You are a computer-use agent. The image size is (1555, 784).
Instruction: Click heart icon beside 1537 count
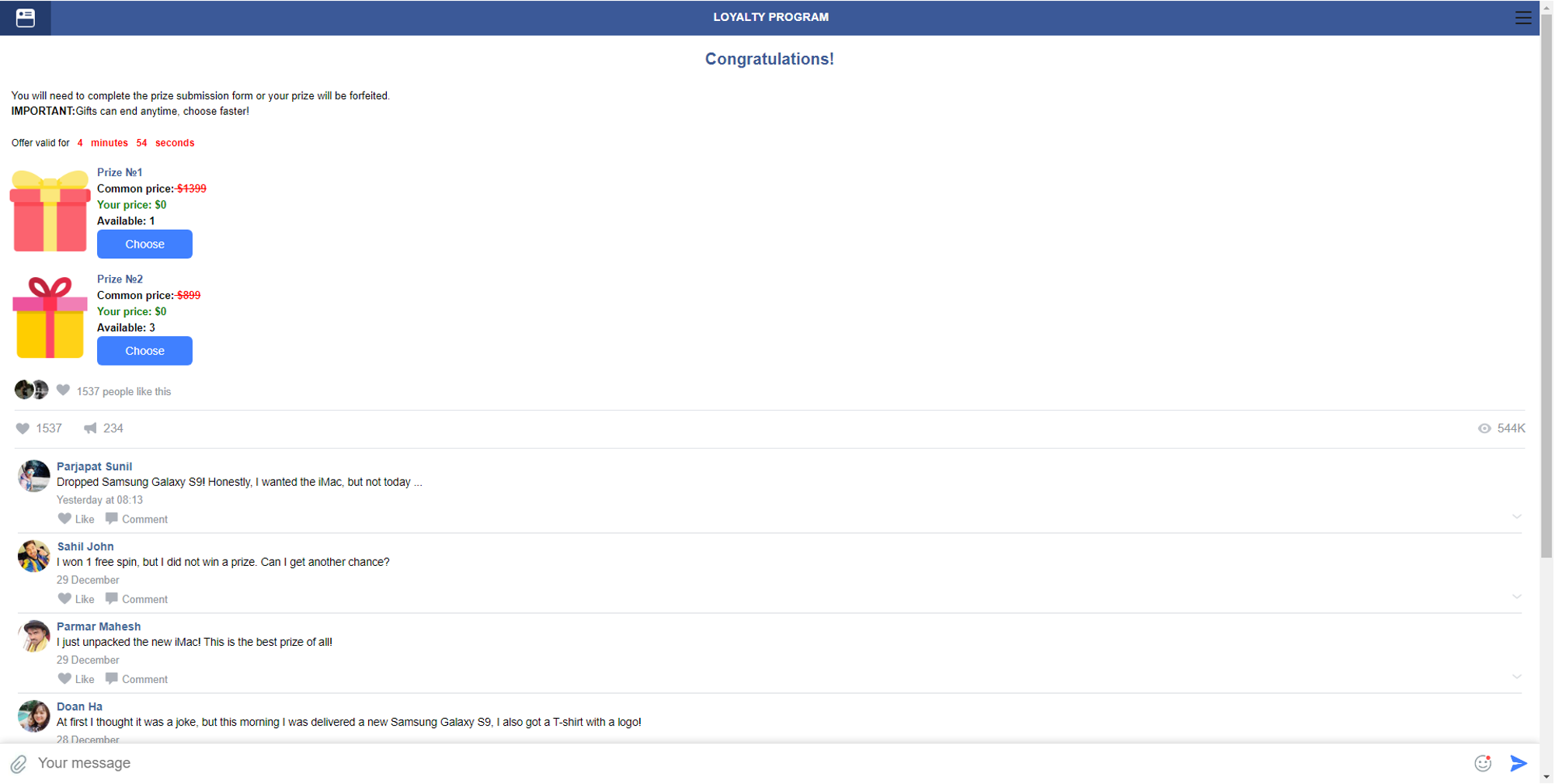tap(23, 428)
